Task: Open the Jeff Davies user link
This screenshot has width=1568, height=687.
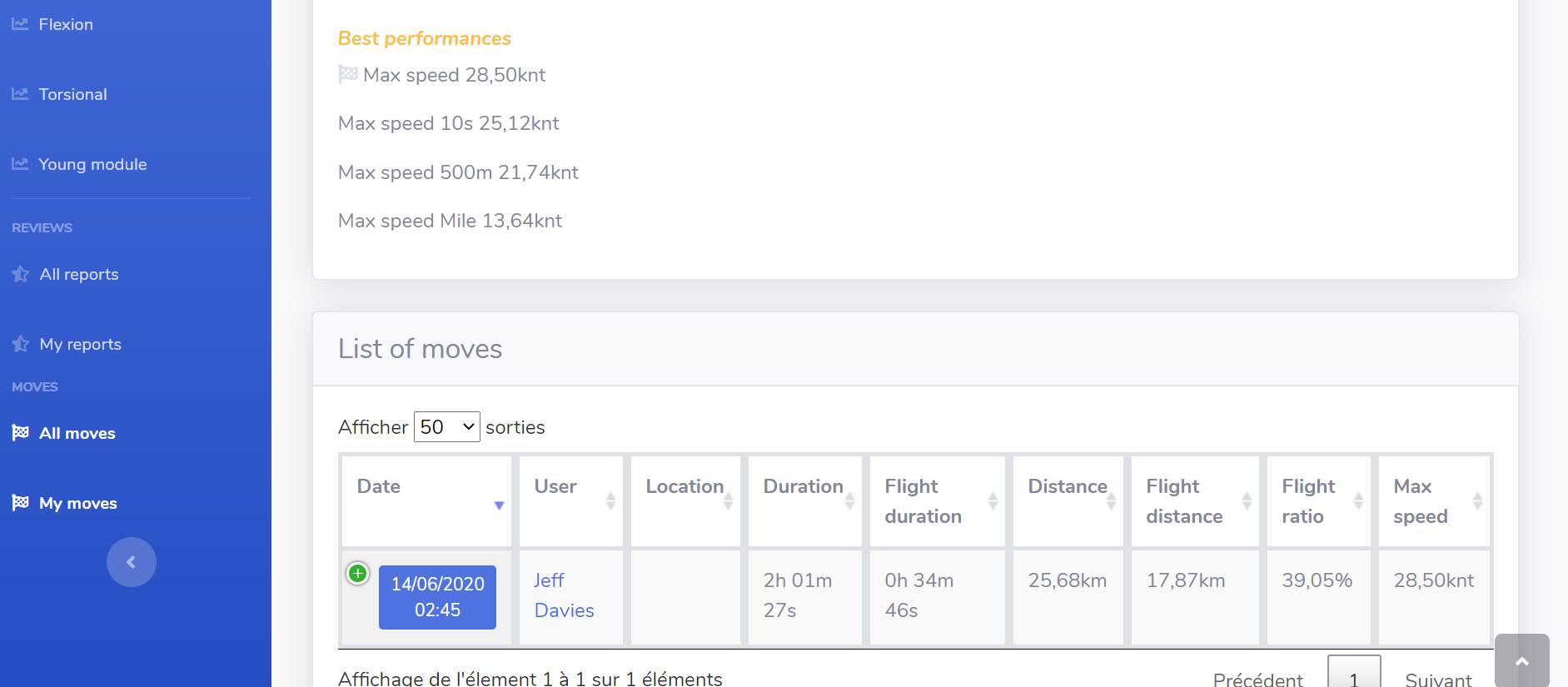Action: [x=563, y=595]
